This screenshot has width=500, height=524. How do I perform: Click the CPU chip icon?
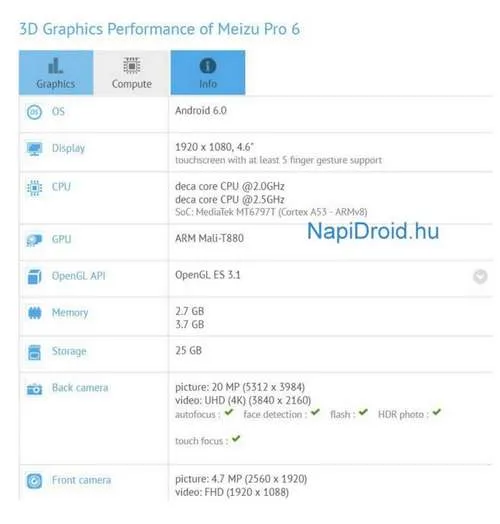point(34,188)
